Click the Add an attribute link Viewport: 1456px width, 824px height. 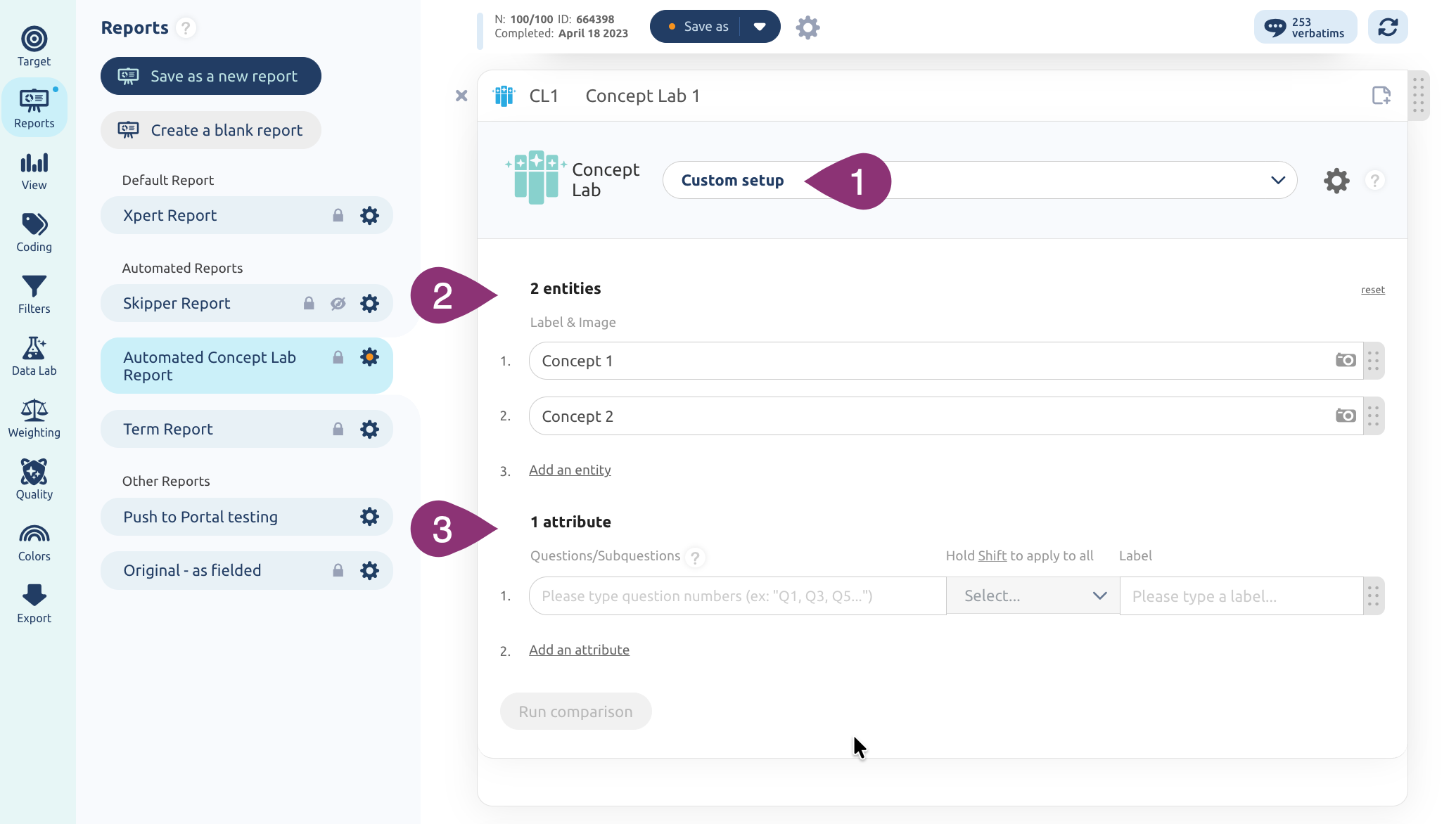[x=579, y=650]
